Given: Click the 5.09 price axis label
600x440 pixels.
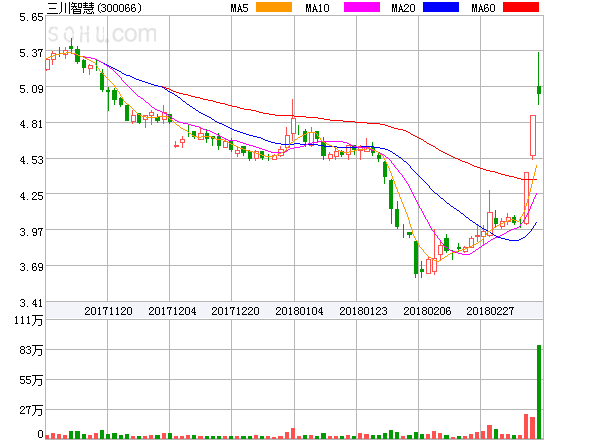Looking at the screenshot, I should (31, 89).
